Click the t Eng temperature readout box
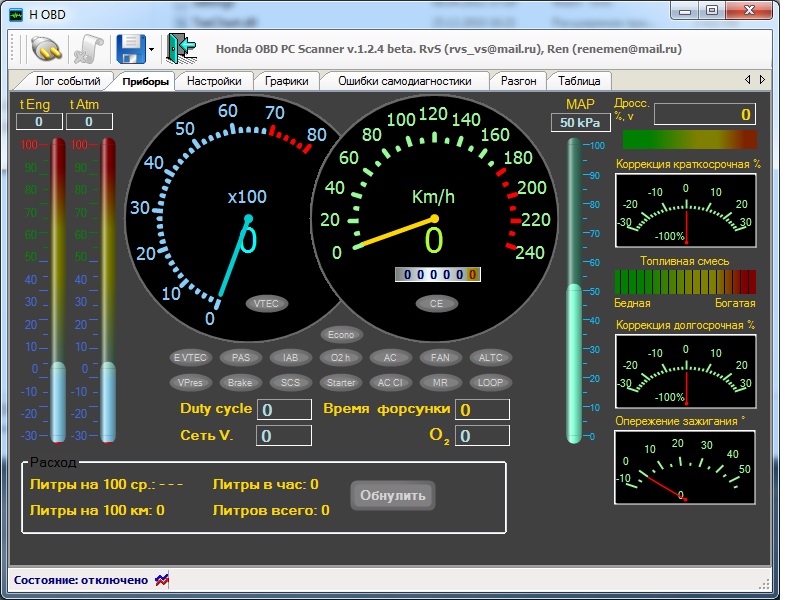The width and height of the screenshot is (800, 600). pos(39,122)
